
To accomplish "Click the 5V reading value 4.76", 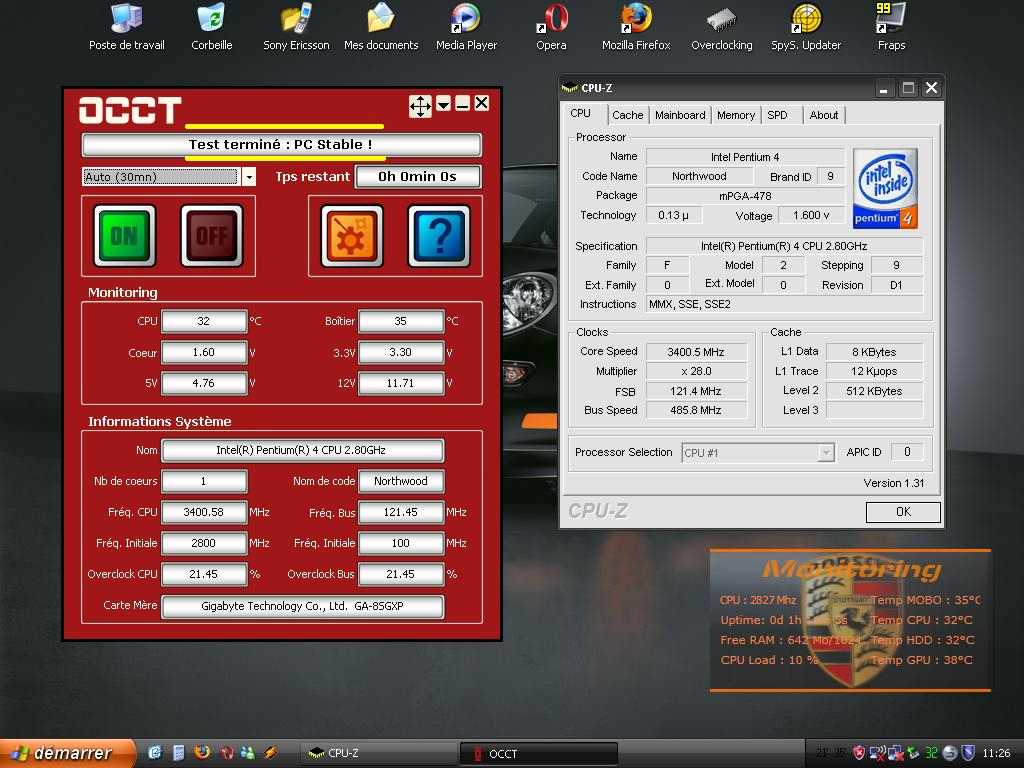I will 204,383.
